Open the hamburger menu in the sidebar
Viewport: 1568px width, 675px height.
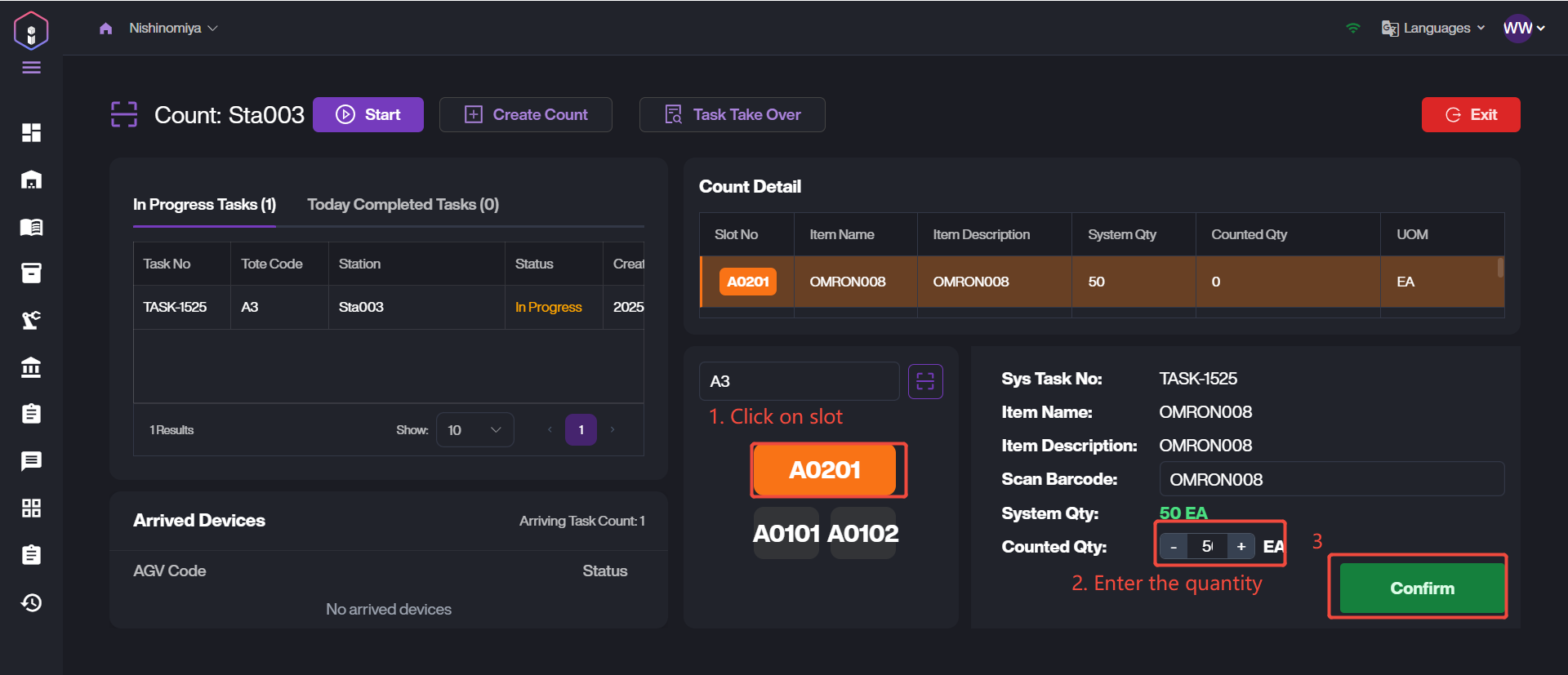pyautogui.click(x=31, y=68)
